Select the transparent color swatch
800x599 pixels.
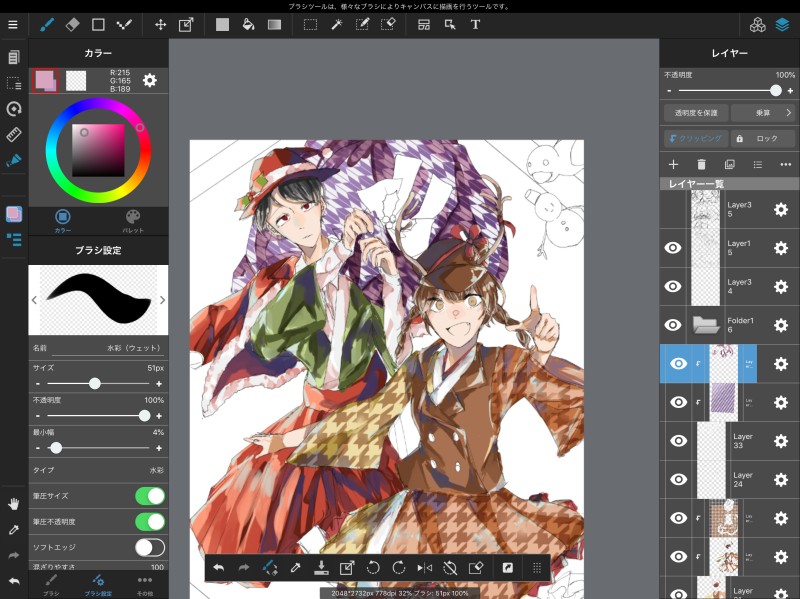coord(76,80)
